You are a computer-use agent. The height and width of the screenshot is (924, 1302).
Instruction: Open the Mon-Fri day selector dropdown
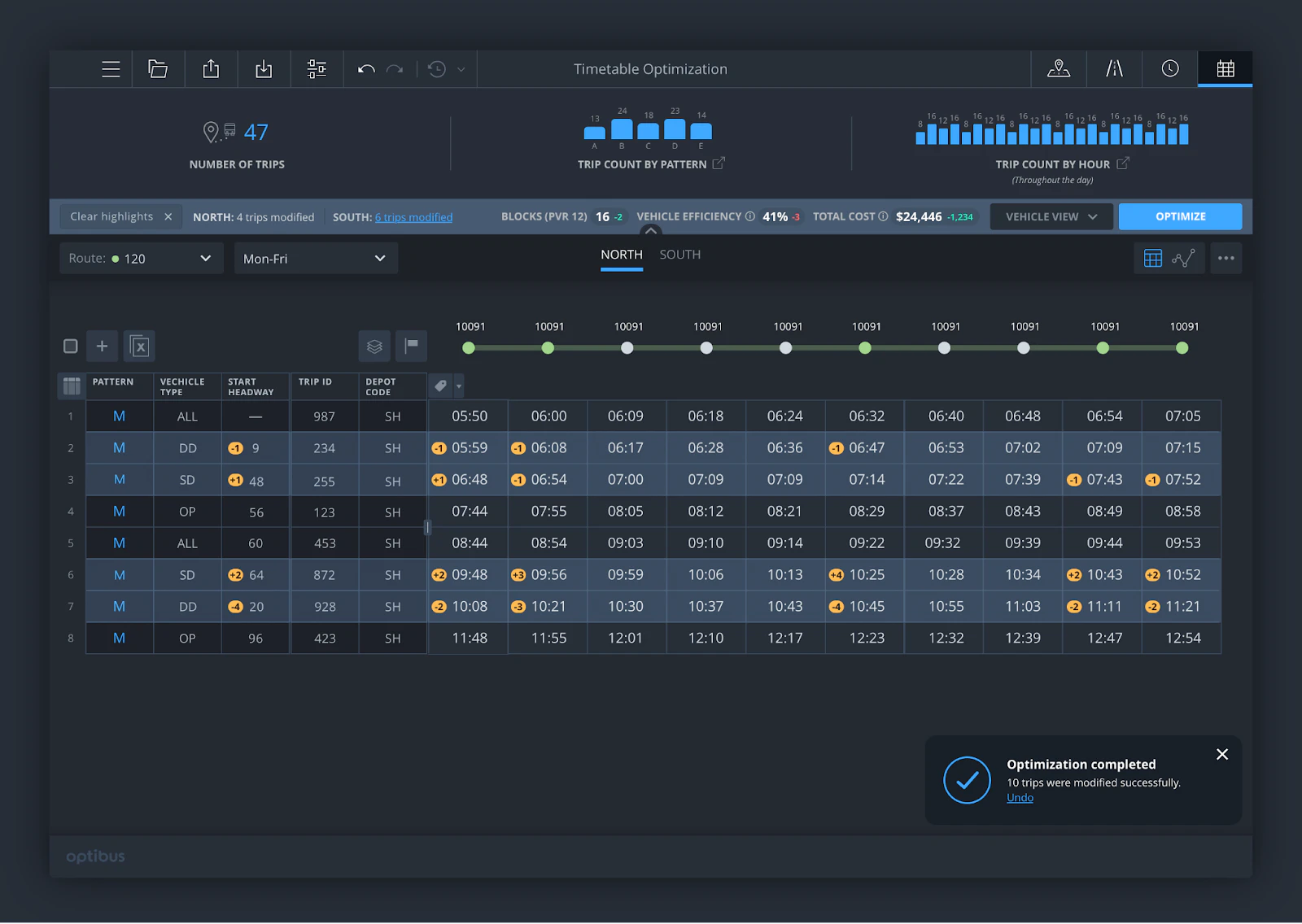(316, 258)
